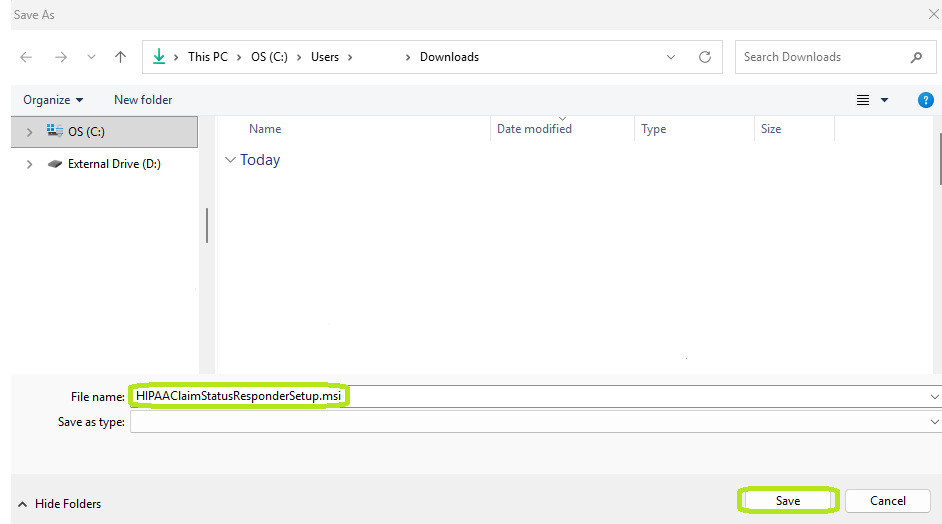Create a New folder
The image size is (942, 524).
[x=143, y=100]
